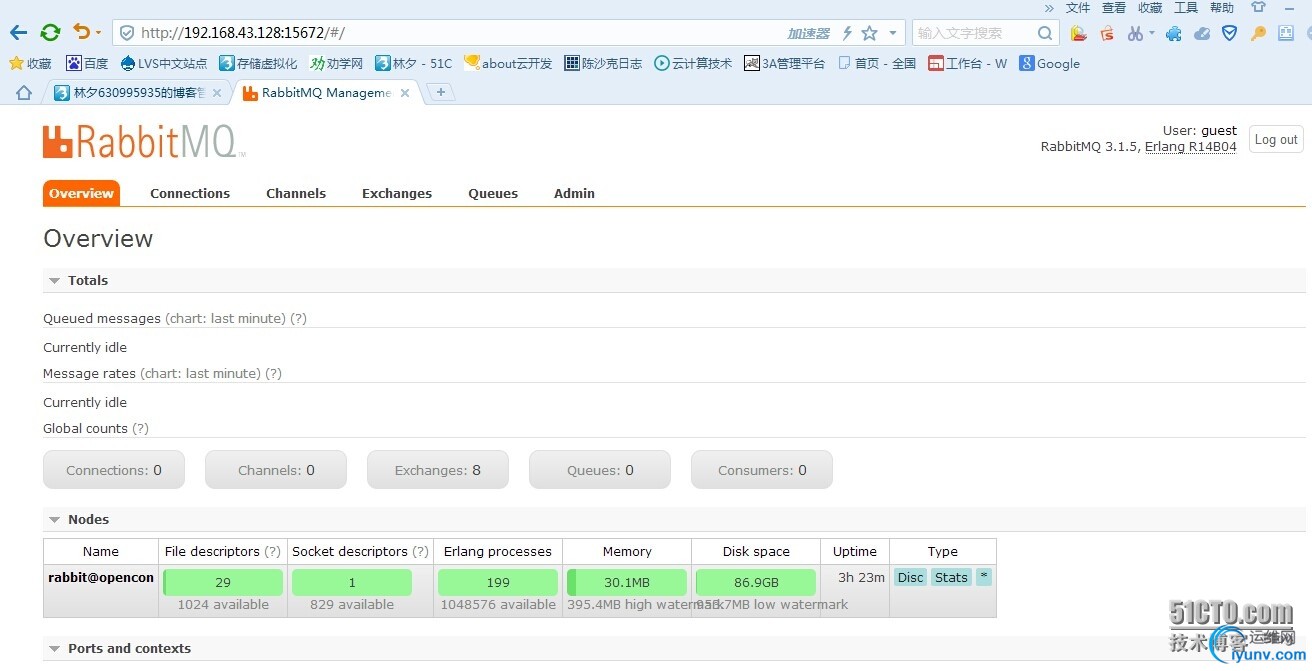
Task: Click the scissors screenshot icon
Action: [1135, 33]
